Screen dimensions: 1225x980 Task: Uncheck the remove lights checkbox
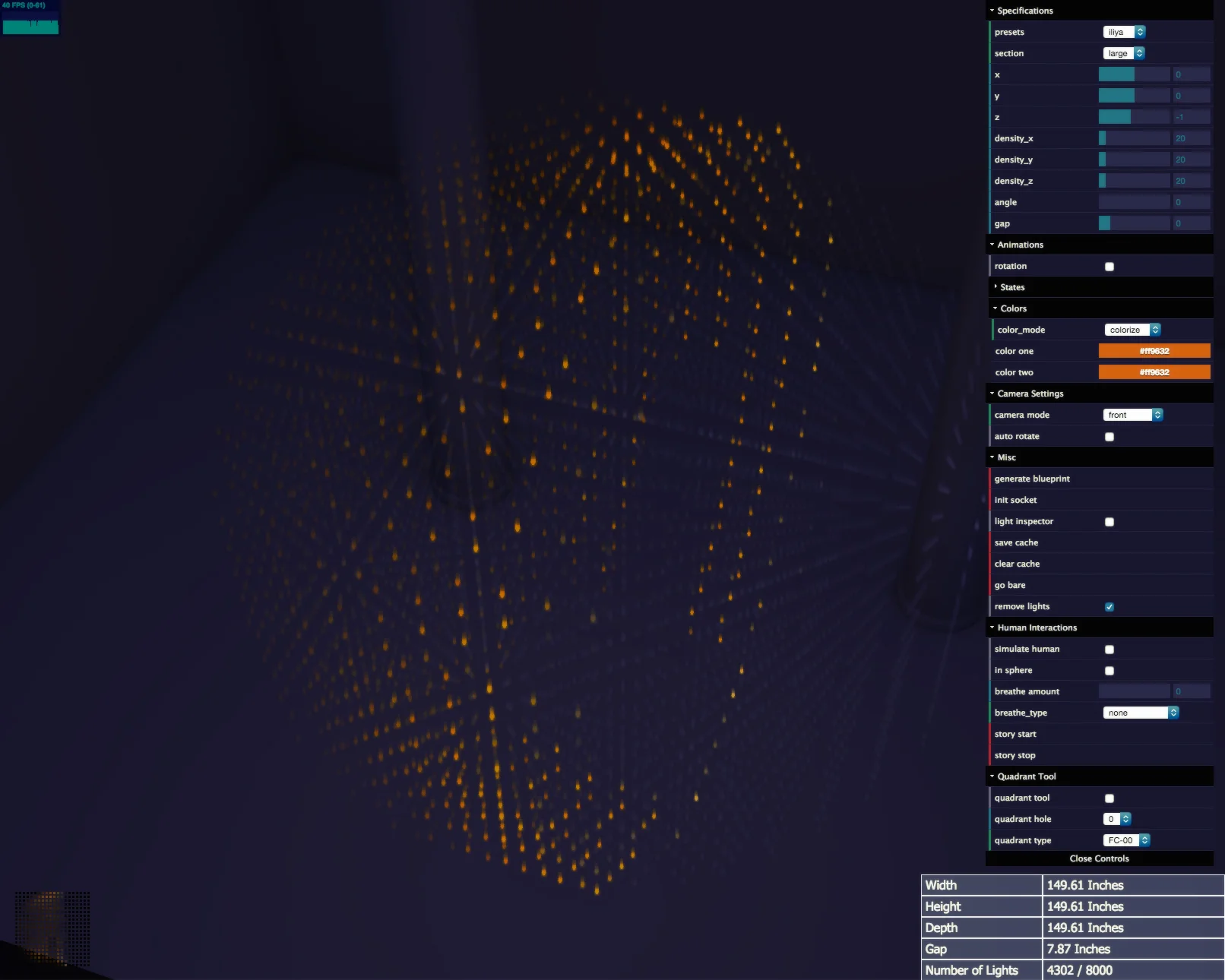pos(1109,607)
